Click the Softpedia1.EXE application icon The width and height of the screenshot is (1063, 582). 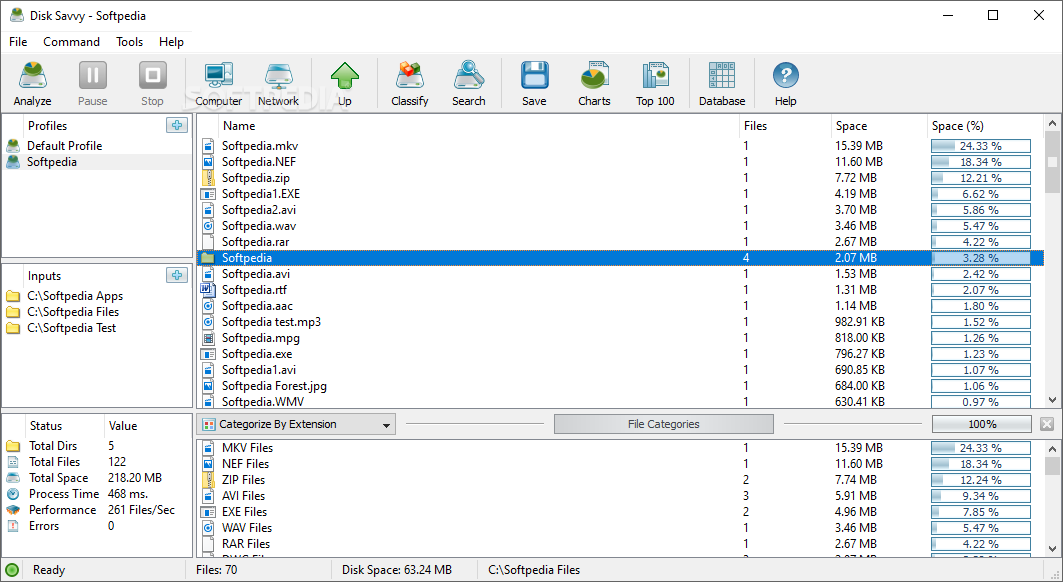208,194
